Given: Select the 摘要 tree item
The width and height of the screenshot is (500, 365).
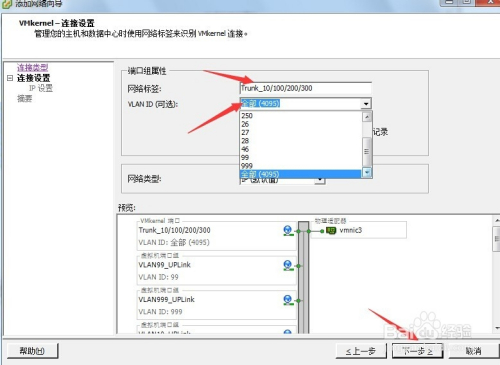Looking at the screenshot, I should (x=25, y=98).
